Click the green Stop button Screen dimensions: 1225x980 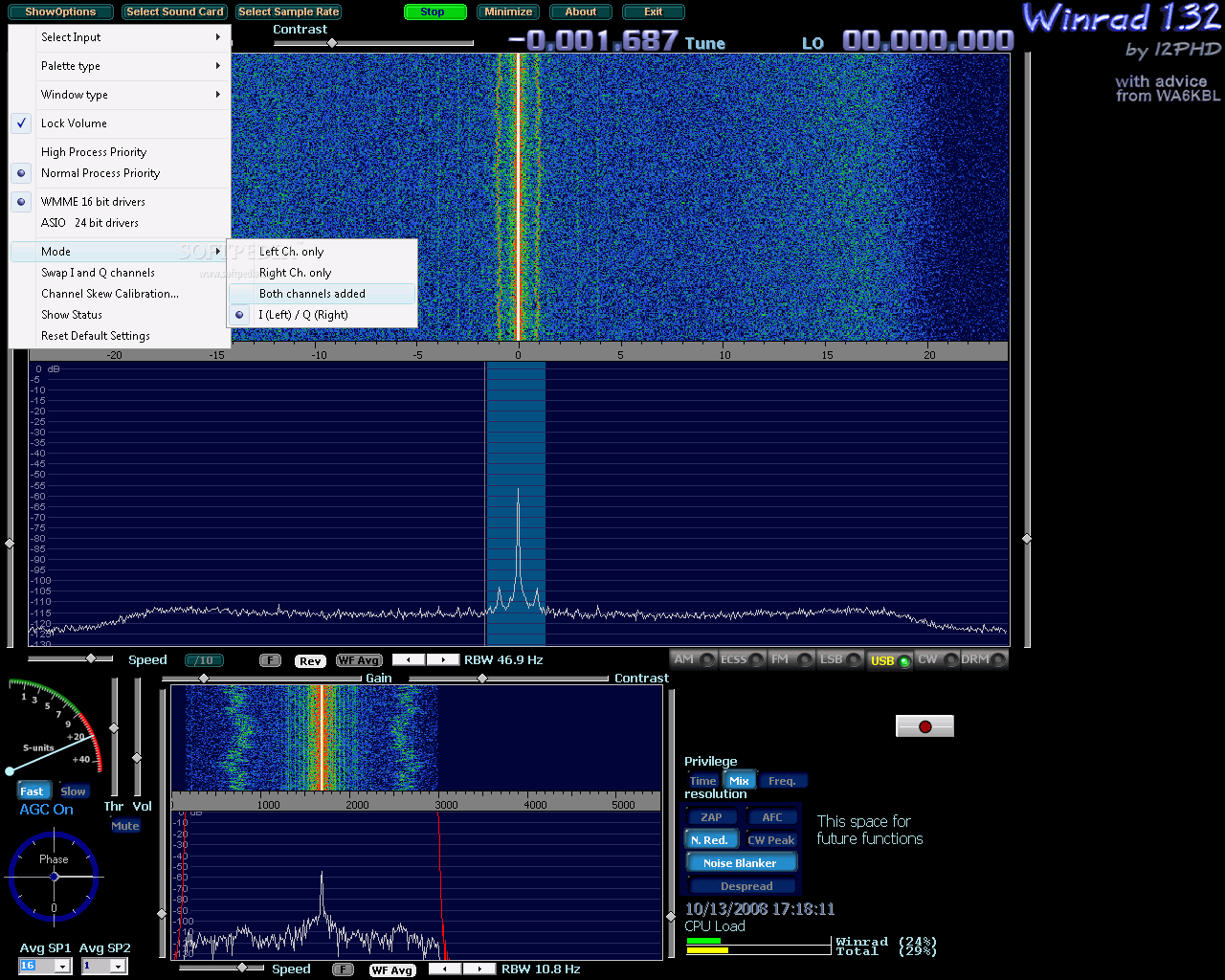tap(434, 12)
